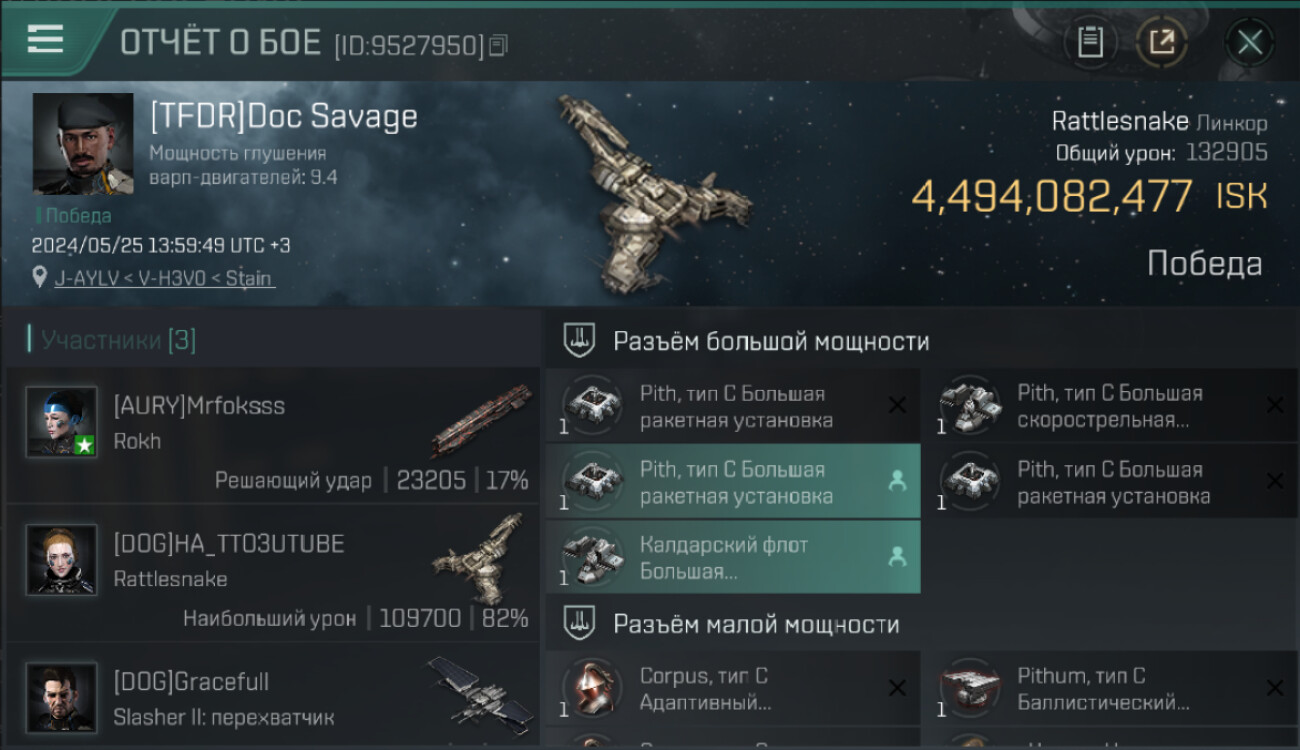The image size is (1300, 750).
Task: Select the Калдарский флот Большая module
Action: tap(733, 557)
